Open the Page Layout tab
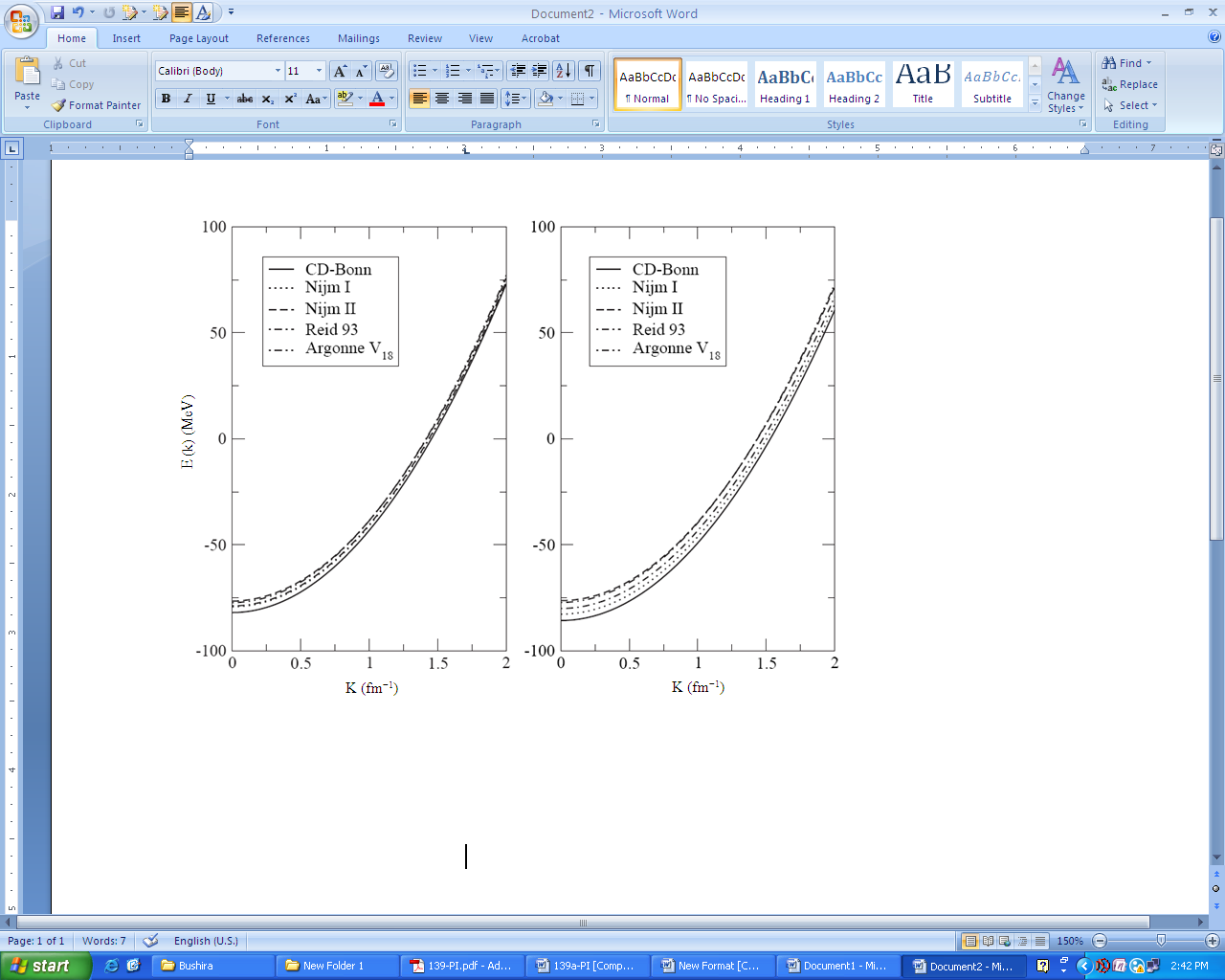 (199, 38)
